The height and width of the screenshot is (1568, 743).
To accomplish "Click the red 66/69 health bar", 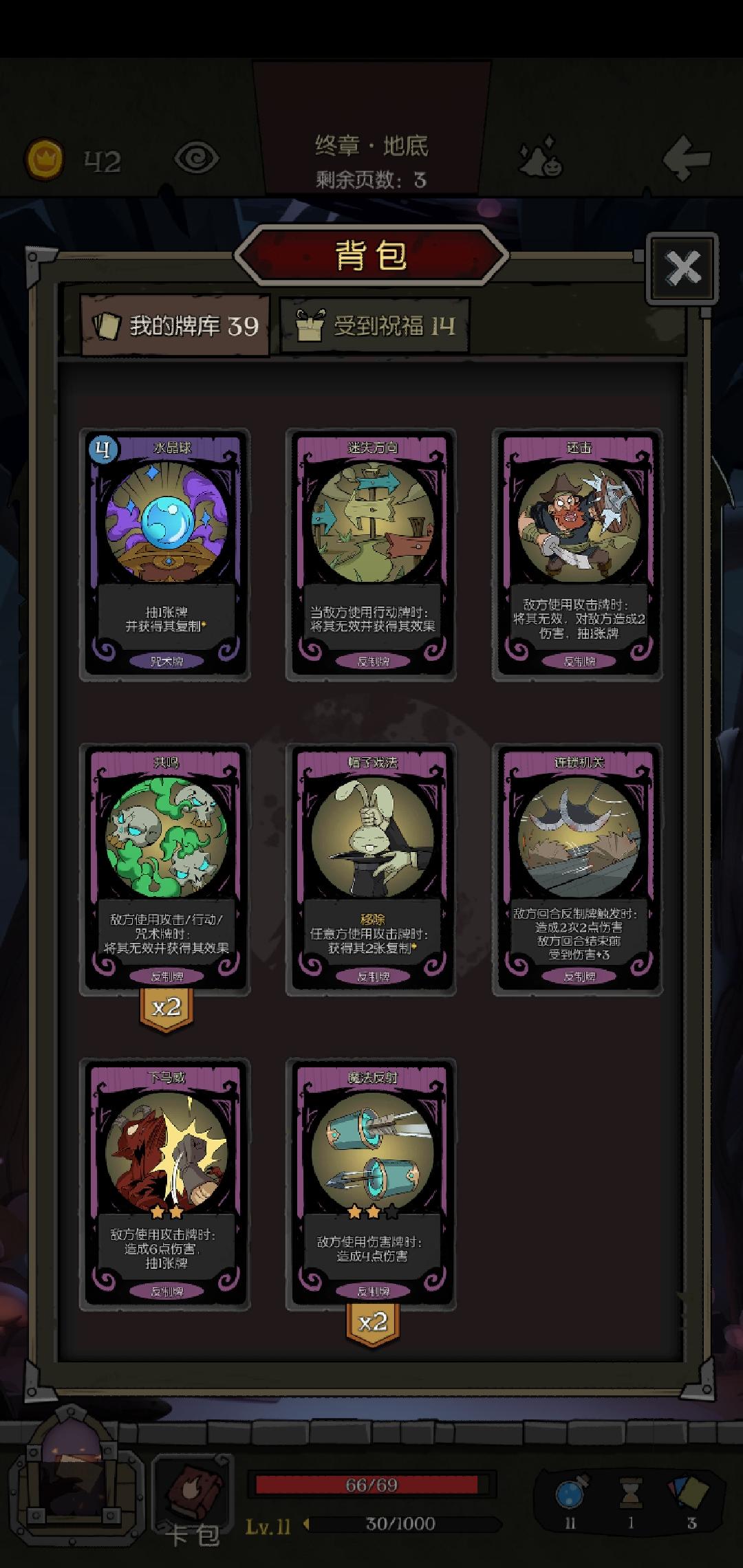I will point(371,1484).
